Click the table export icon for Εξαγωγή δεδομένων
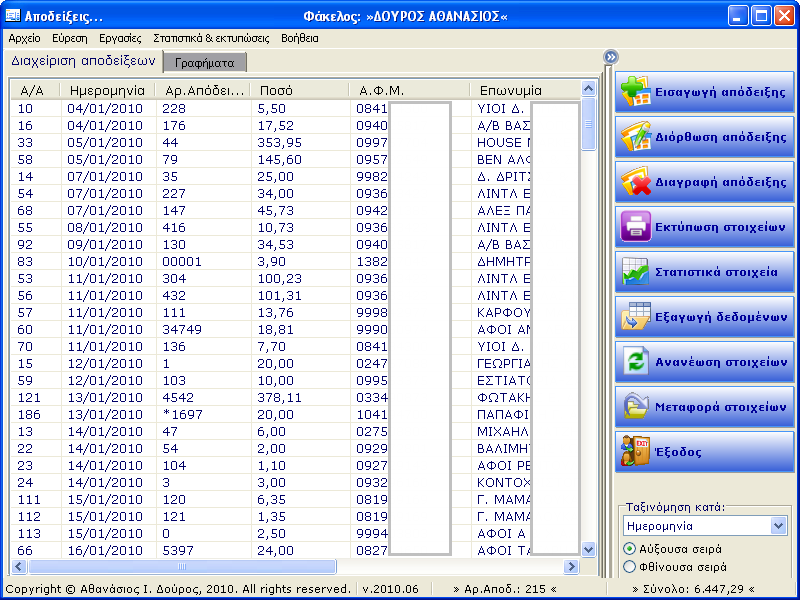800x600 pixels. point(636,316)
